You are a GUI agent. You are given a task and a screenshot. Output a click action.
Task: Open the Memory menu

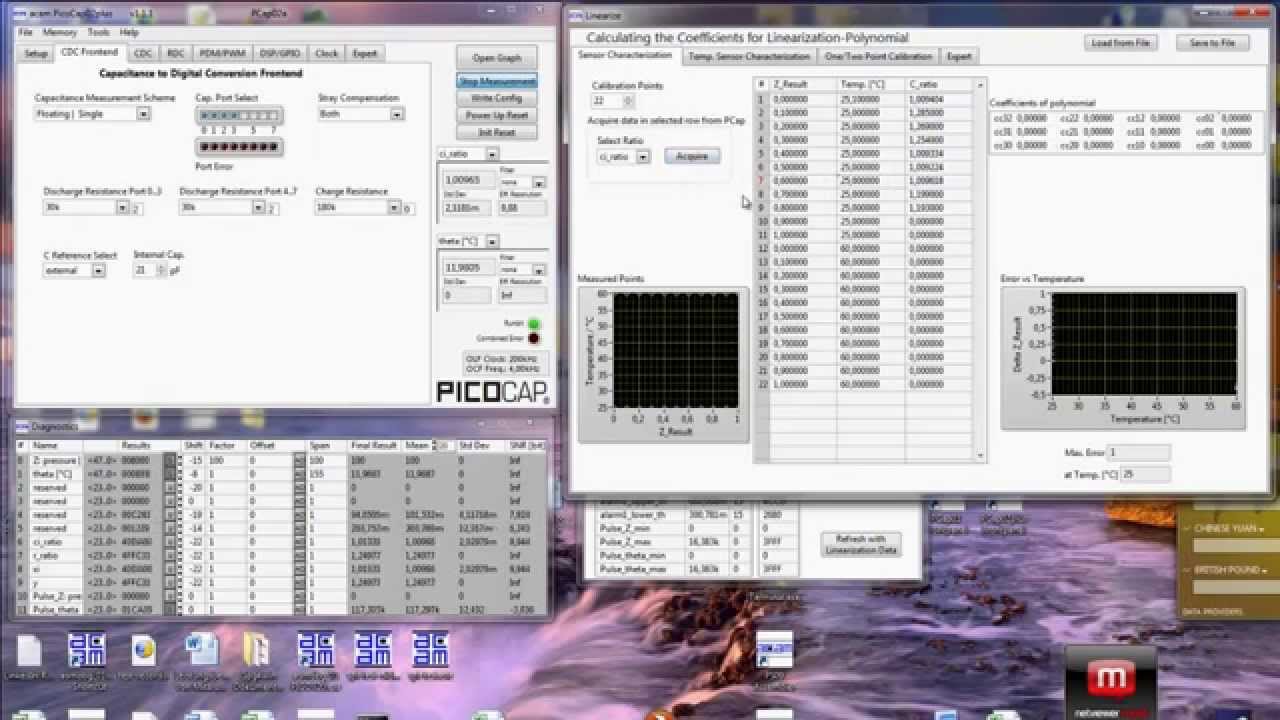[60, 32]
